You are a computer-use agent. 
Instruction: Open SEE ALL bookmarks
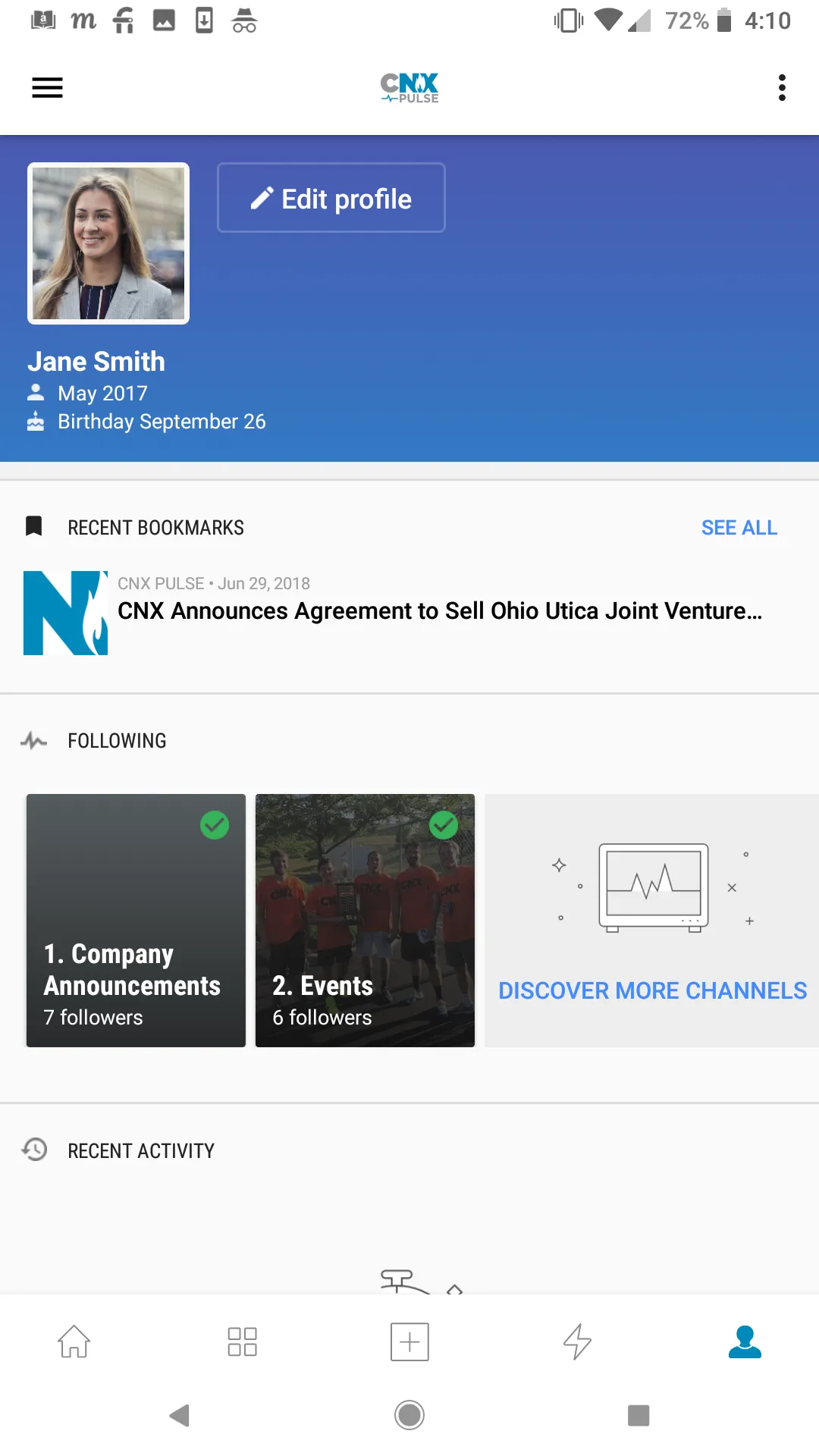tap(739, 528)
